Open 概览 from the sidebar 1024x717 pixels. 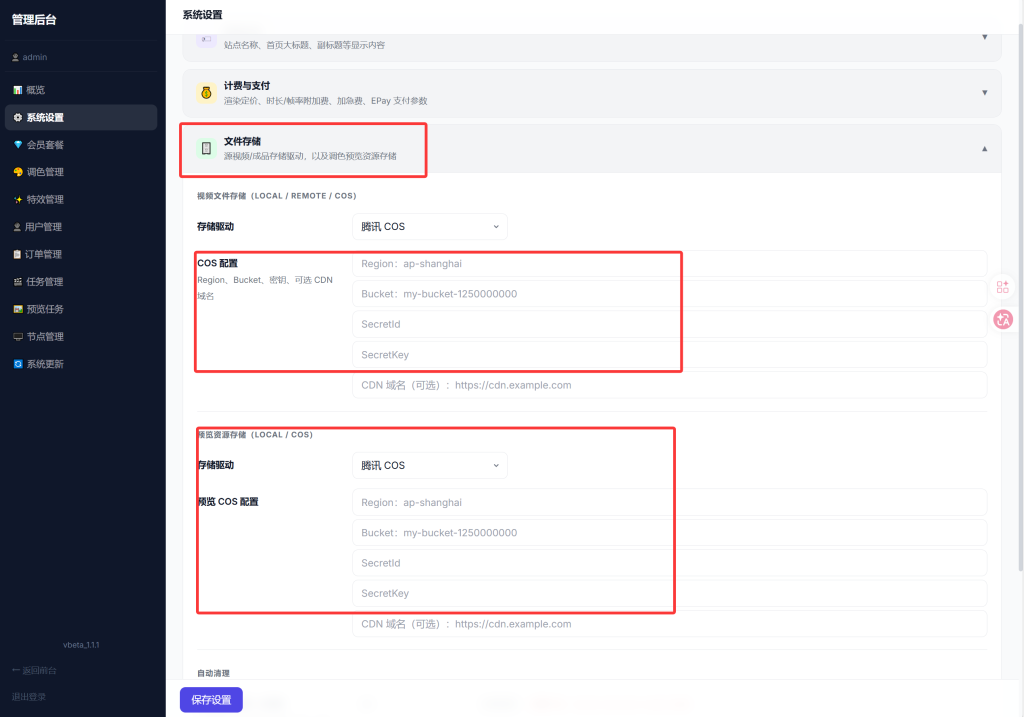[x=36, y=90]
